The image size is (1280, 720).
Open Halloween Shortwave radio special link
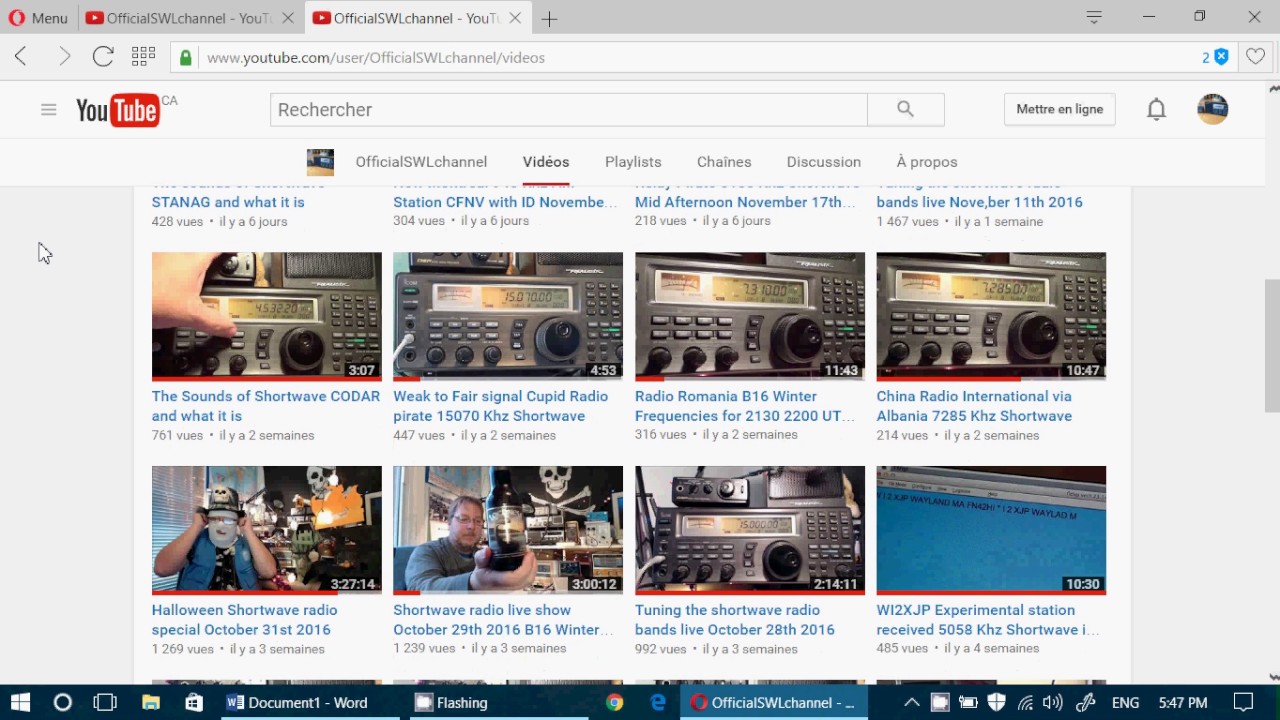coord(244,620)
